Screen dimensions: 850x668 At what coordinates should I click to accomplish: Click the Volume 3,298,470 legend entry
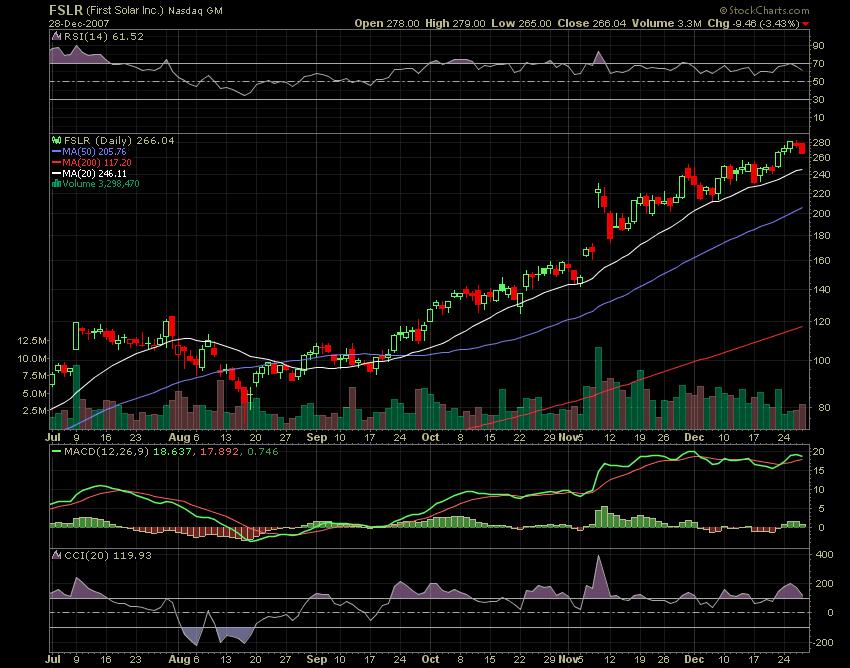coord(101,184)
